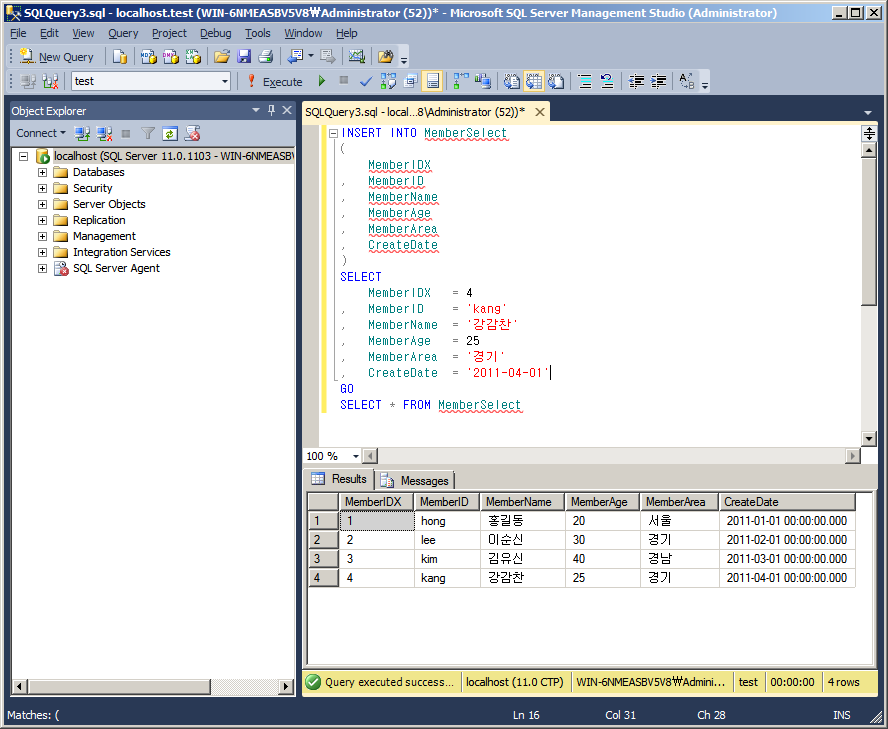Open the Debug menu
The height and width of the screenshot is (729, 888).
click(x=216, y=33)
